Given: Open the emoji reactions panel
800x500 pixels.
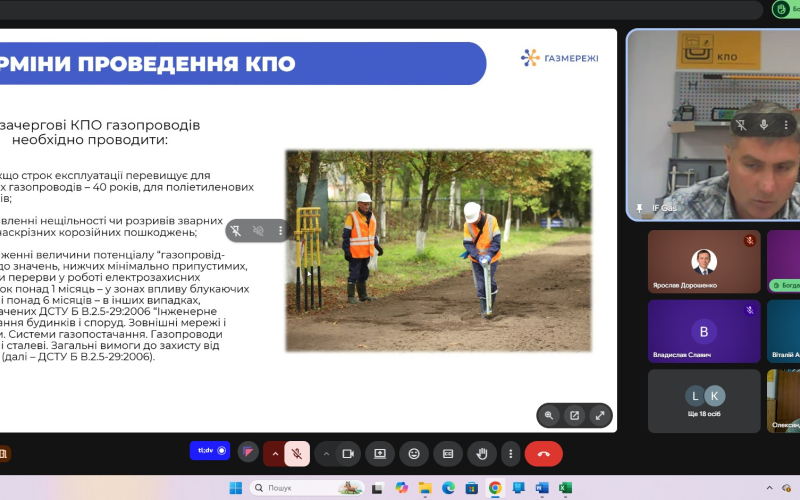Looking at the screenshot, I should (x=414, y=454).
